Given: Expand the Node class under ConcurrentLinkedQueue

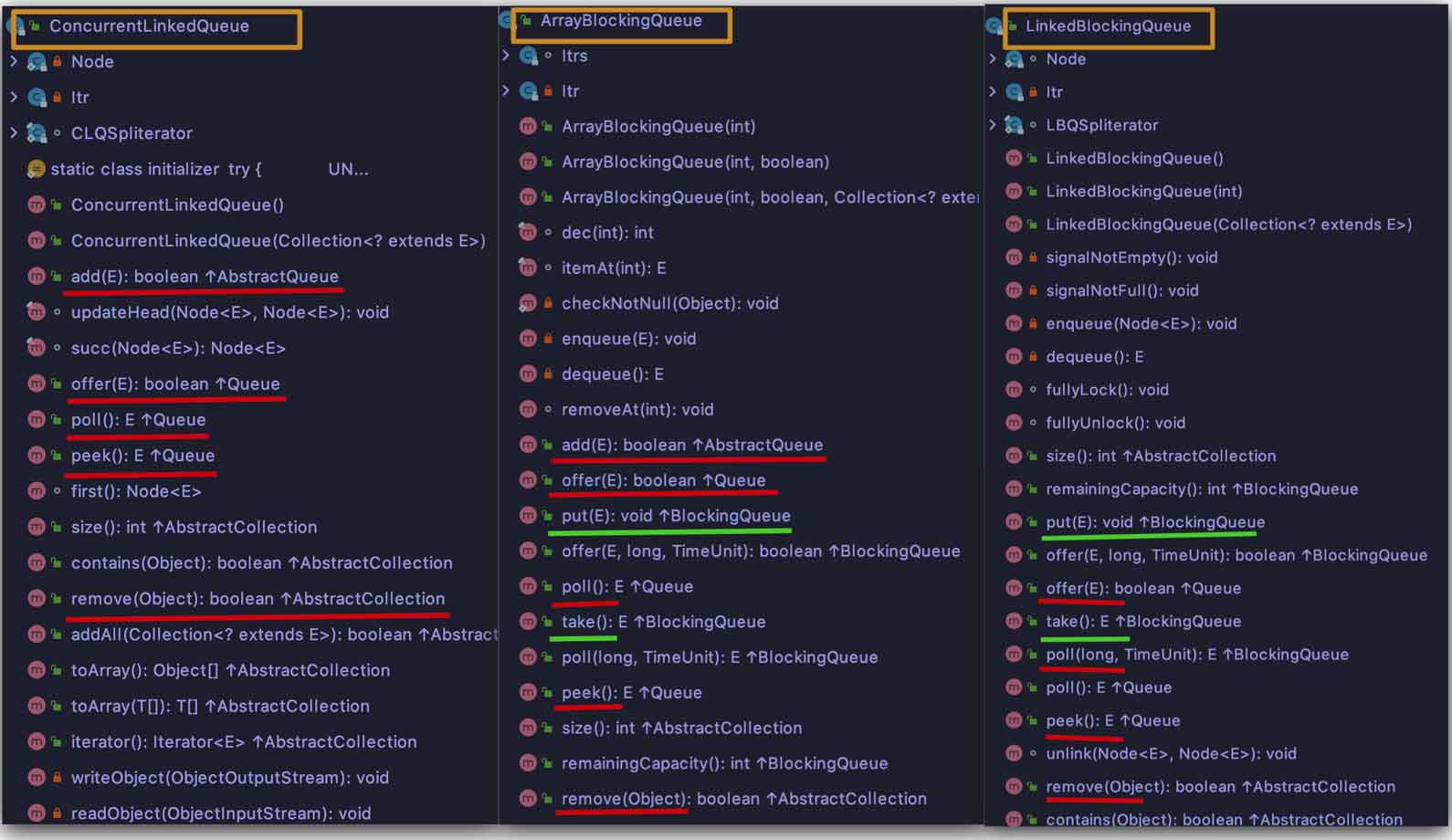Looking at the screenshot, I should (x=13, y=61).
